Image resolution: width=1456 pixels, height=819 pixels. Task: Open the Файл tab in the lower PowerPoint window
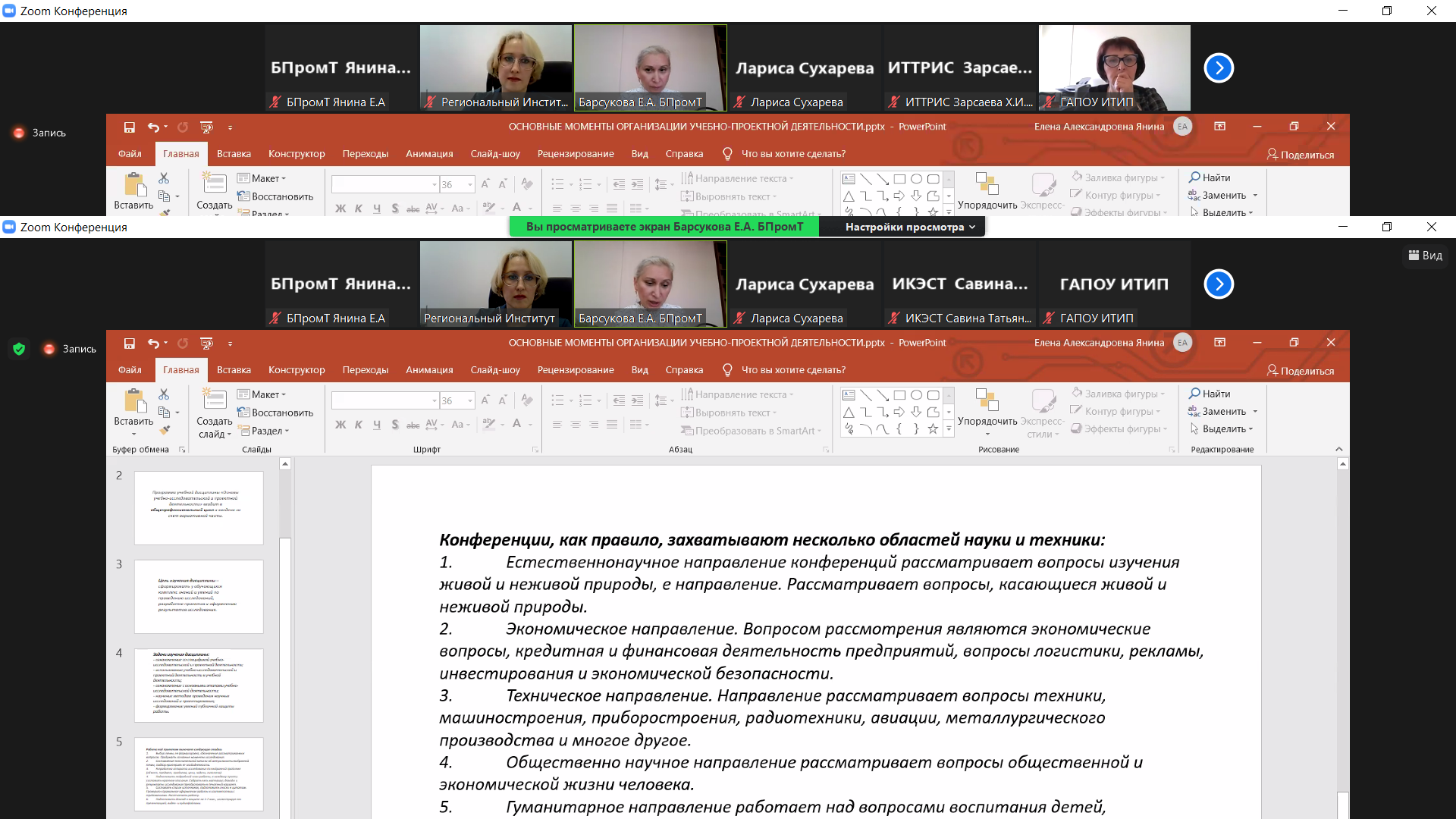tap(130, 370)
